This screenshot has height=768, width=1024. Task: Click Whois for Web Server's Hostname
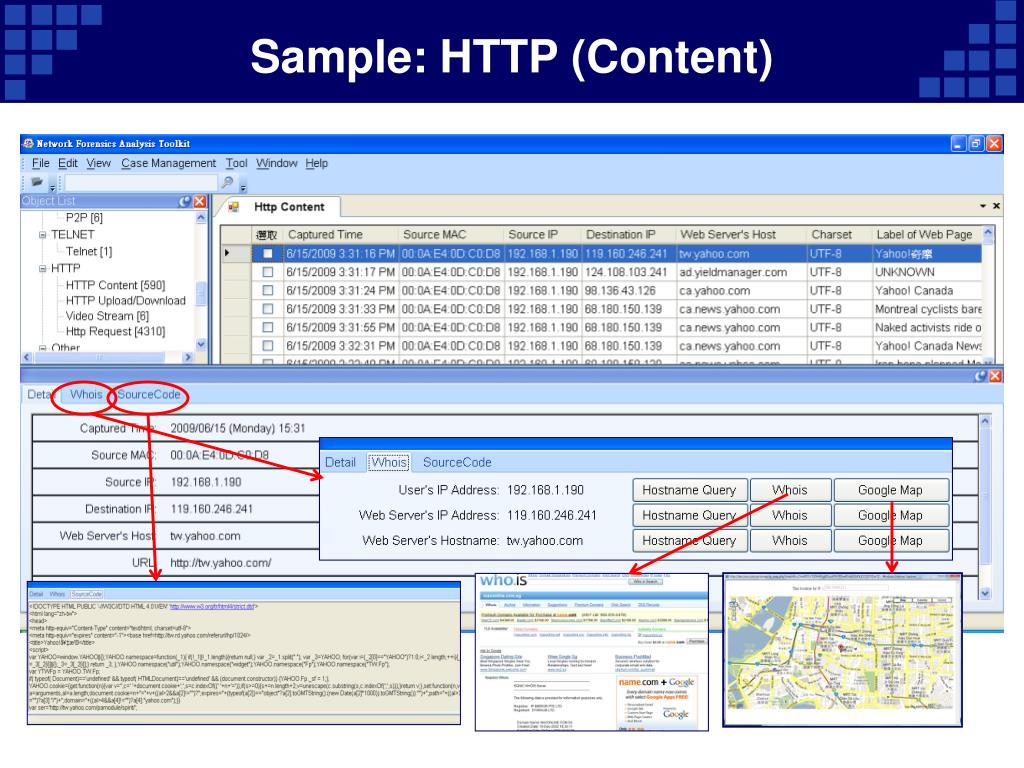click(790, 541)
